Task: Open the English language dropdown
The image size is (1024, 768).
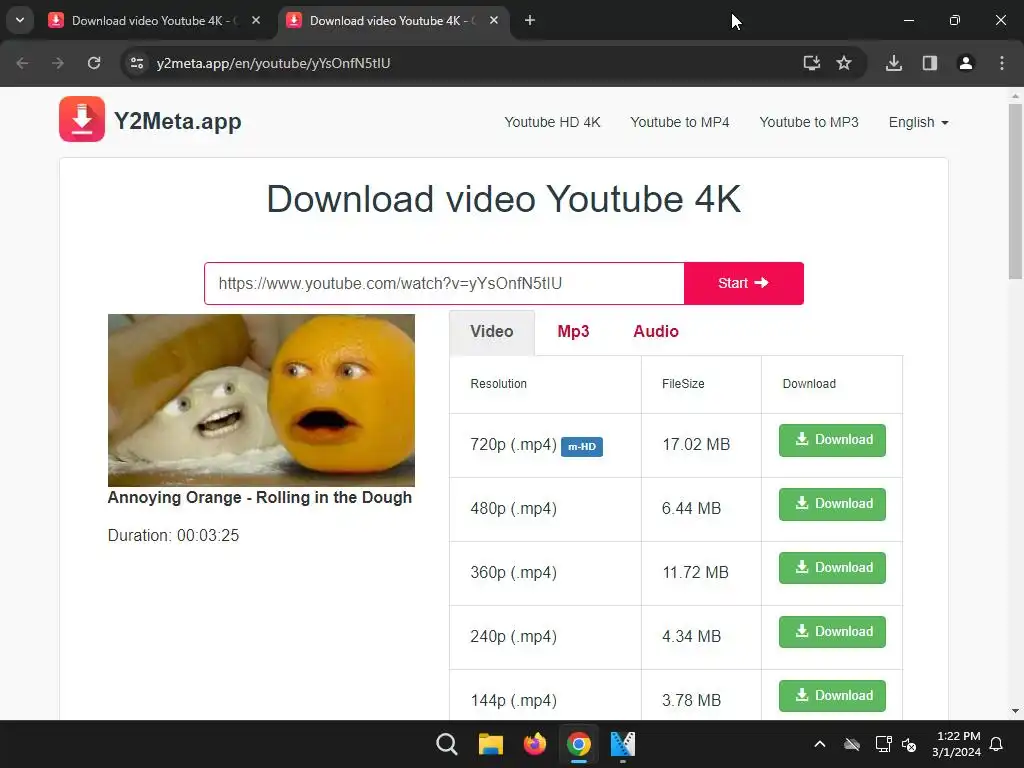Action: click(918, 122)
